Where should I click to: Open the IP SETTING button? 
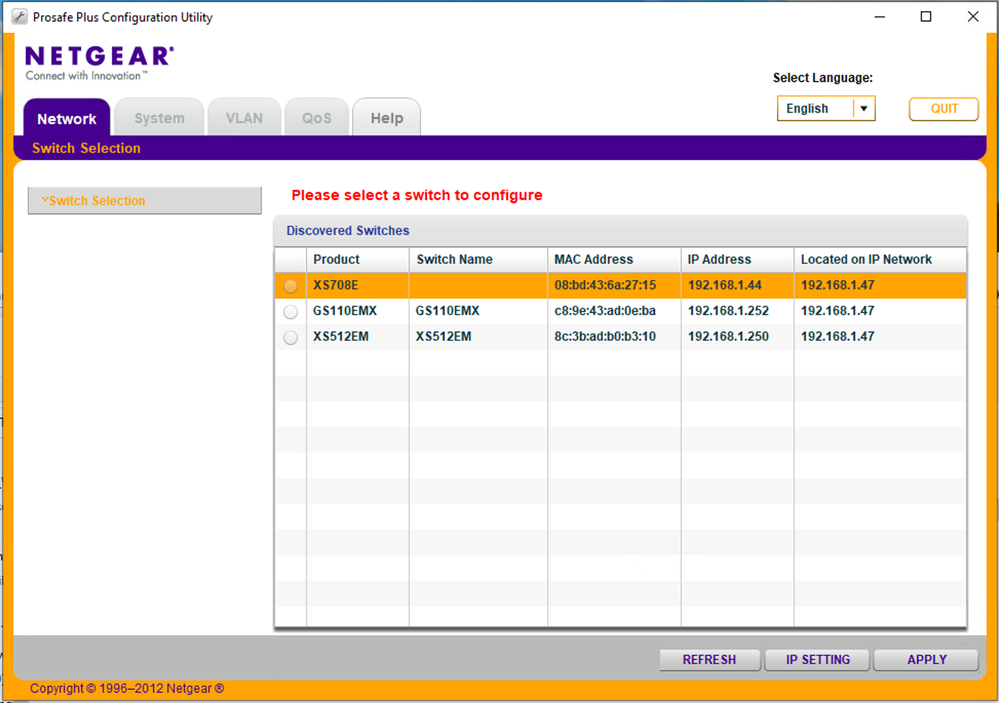(x=817, y=660)
